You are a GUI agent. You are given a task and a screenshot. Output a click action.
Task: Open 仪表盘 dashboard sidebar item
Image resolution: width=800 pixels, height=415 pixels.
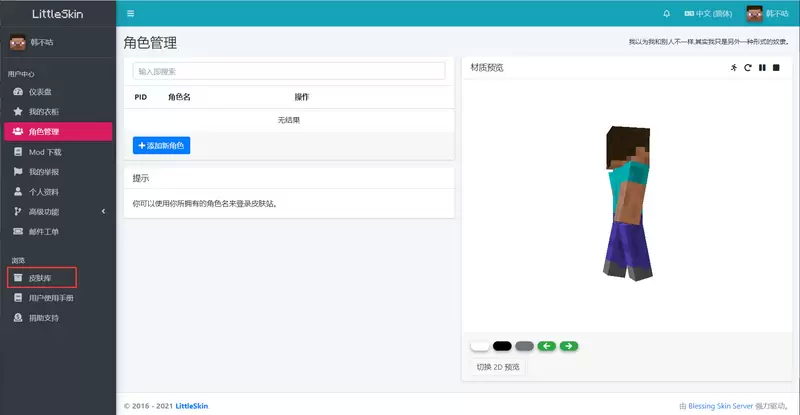click(x=58, y=92)
